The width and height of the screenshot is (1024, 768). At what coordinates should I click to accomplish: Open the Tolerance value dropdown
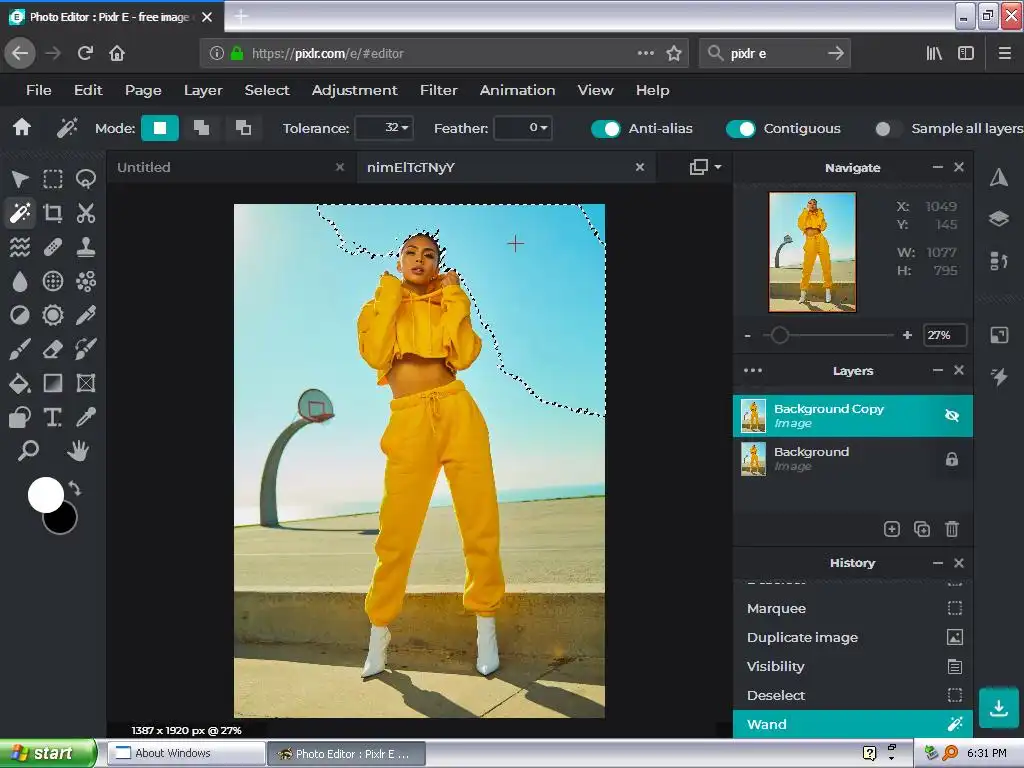(x=384, y=128)
